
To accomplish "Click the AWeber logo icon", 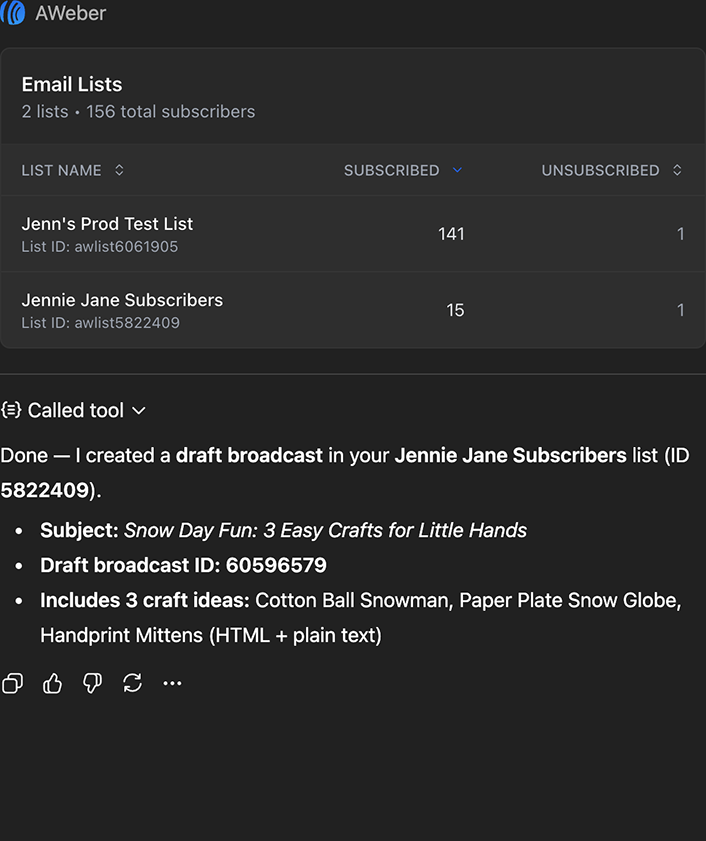I will click(13, 14).
